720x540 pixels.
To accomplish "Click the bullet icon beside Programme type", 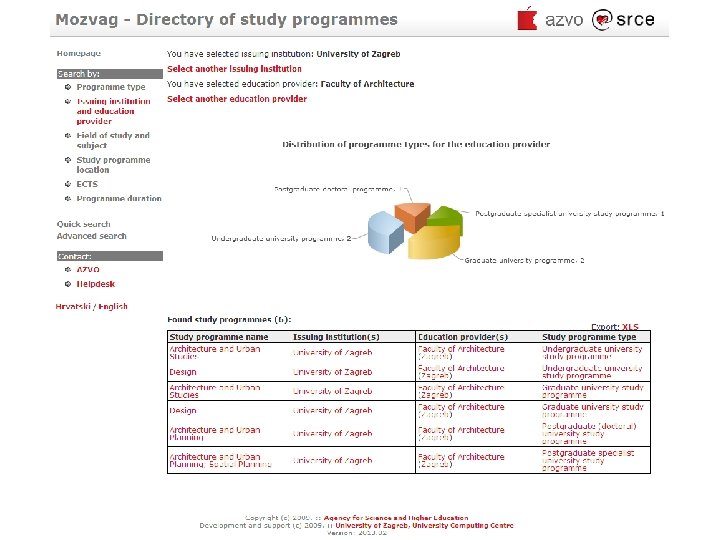I will (68, 87).
